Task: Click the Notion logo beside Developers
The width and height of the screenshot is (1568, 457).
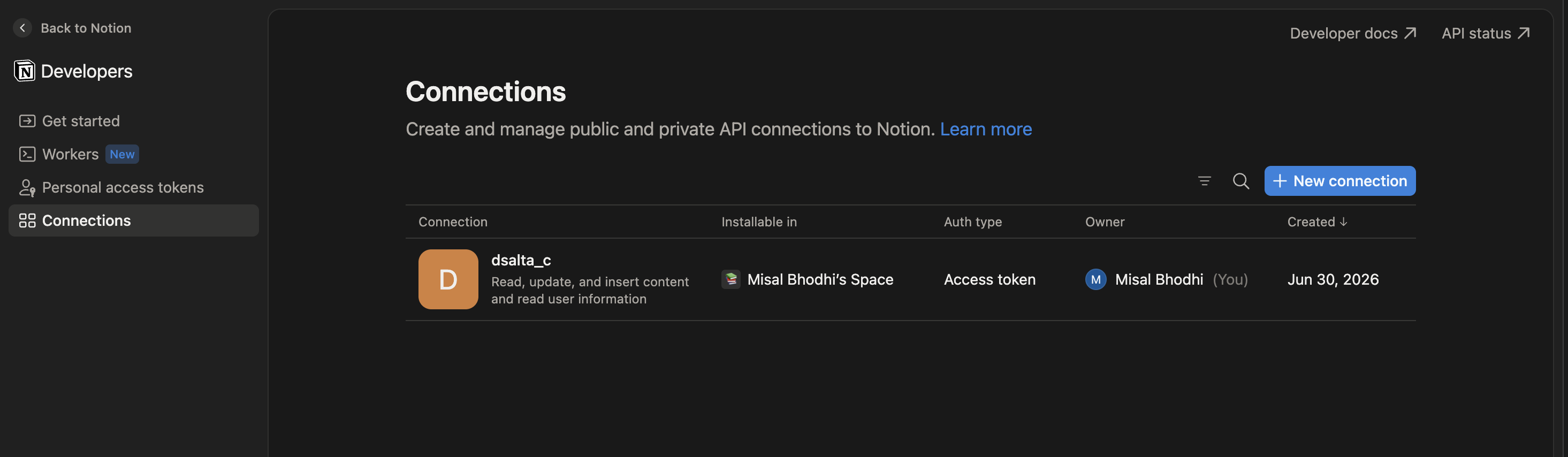Action: (x=24, y=71)
